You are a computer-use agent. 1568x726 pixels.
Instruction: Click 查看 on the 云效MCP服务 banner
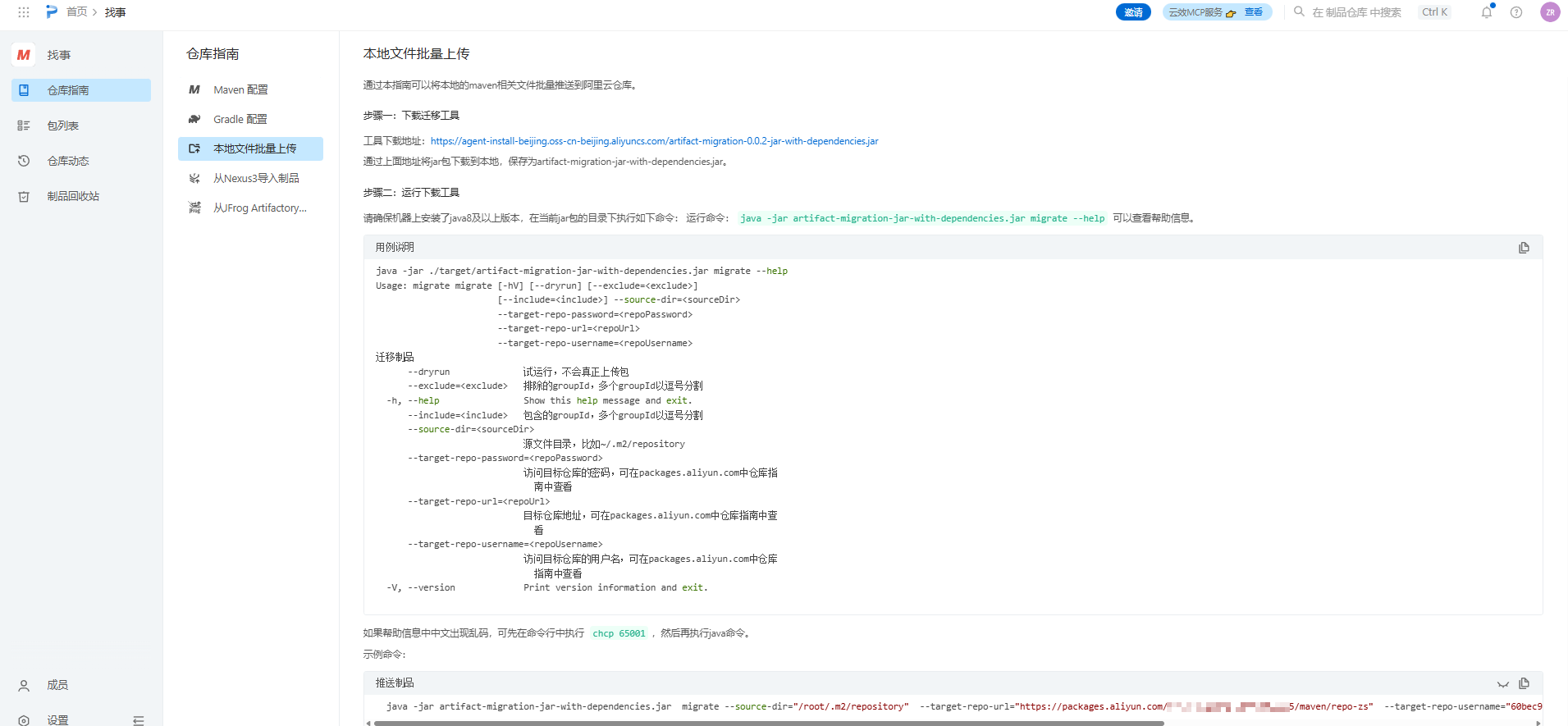pos(1253,12)
